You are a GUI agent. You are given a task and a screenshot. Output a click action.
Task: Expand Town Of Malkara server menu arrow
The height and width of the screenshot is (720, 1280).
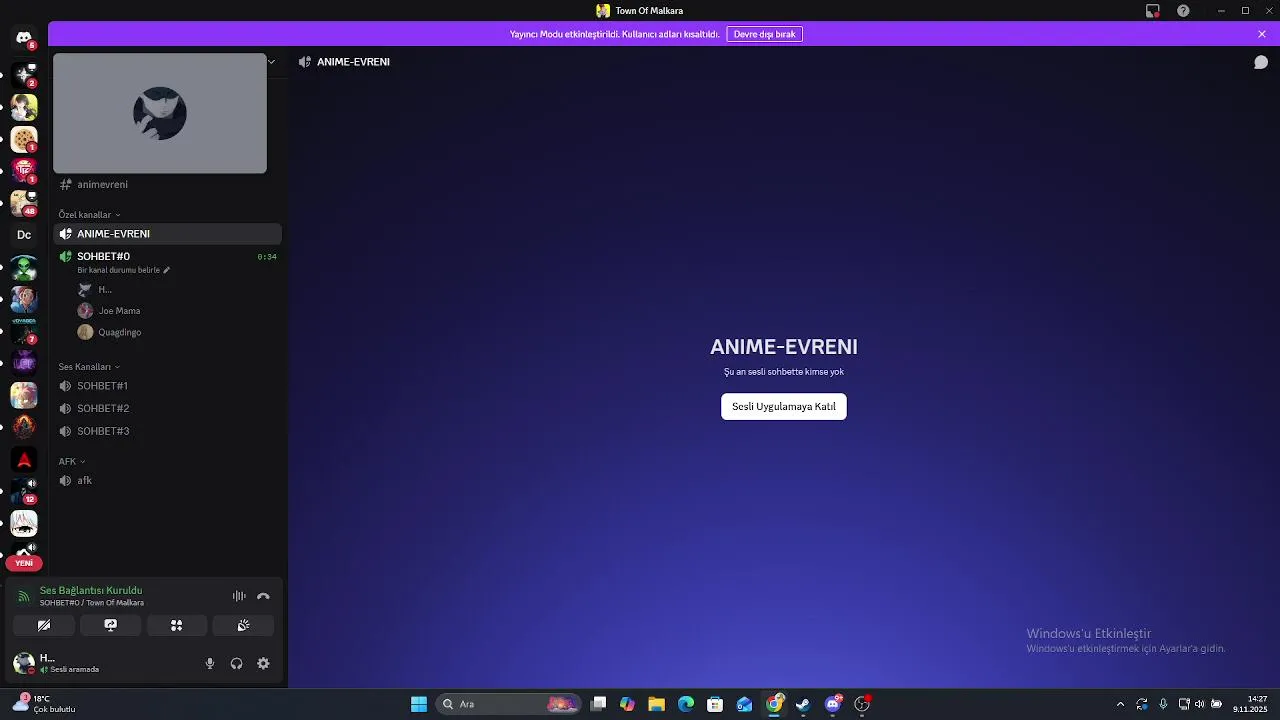(271, 62)
